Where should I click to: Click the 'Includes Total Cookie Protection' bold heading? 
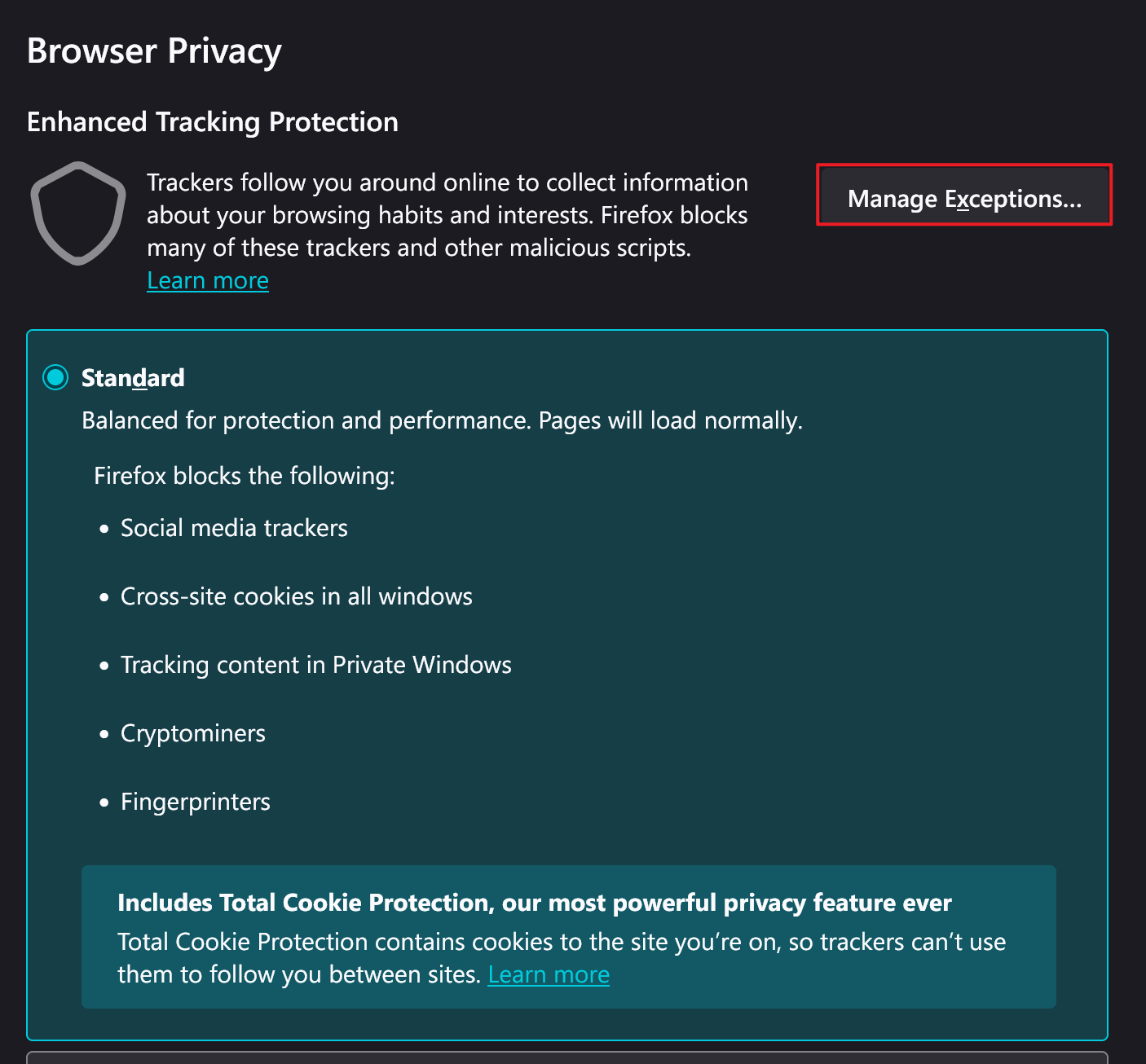click(534, 903)
